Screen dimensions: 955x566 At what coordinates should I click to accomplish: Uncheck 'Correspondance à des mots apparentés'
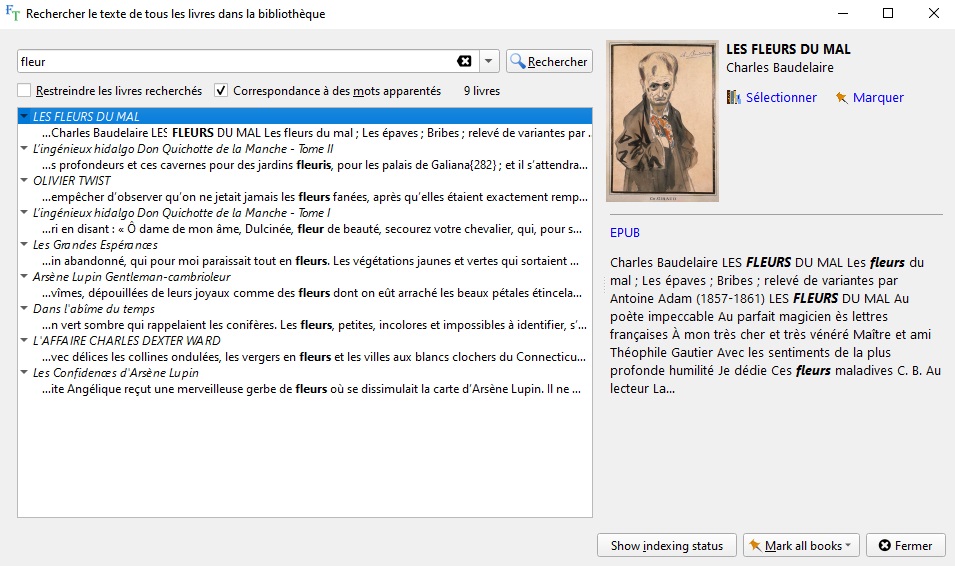coord(221,91)
